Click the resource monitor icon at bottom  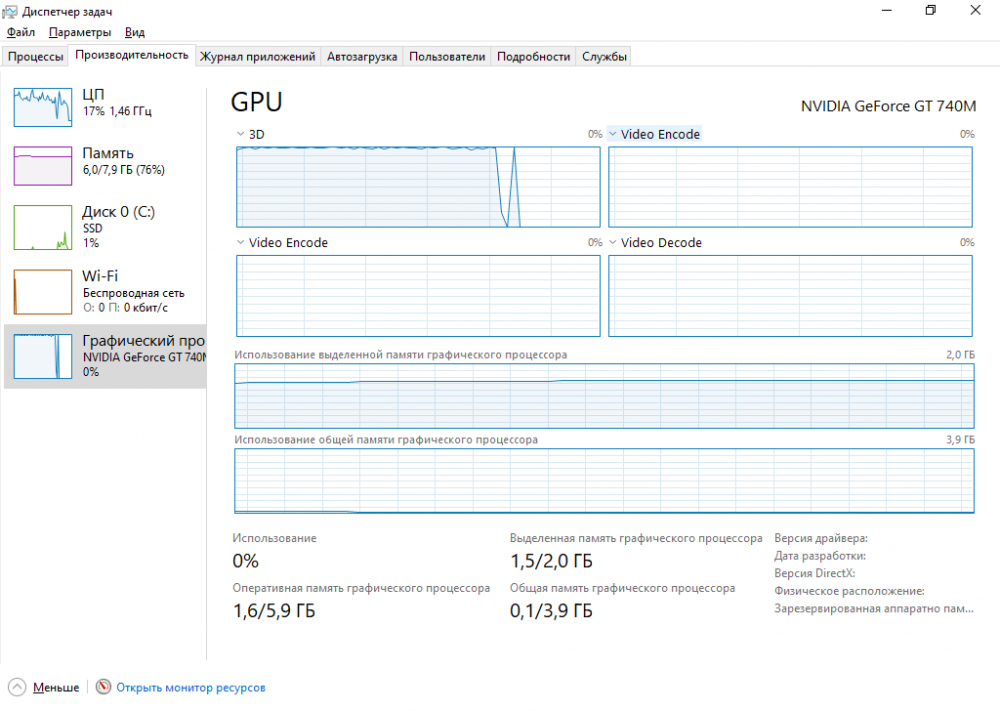tap(103, 688)
